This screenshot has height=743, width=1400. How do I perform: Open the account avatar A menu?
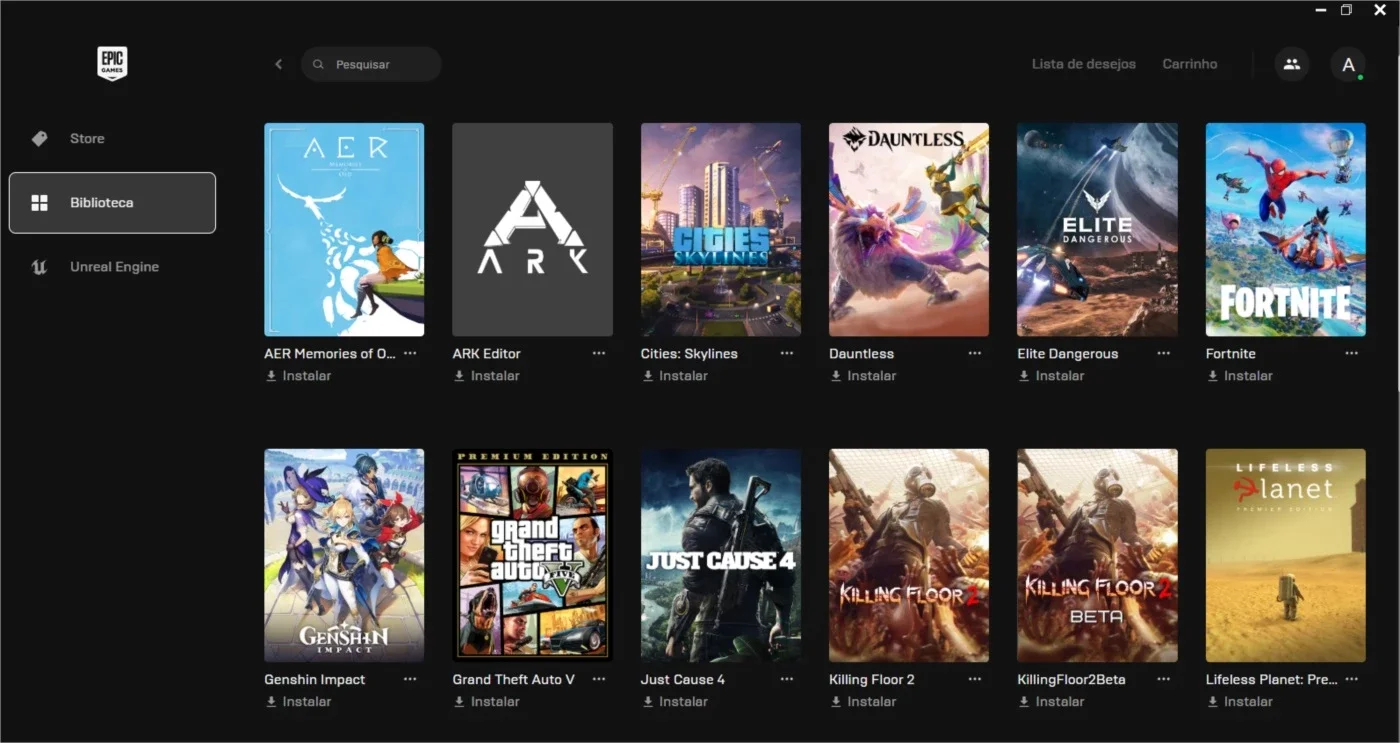[x=1348, y=64]
